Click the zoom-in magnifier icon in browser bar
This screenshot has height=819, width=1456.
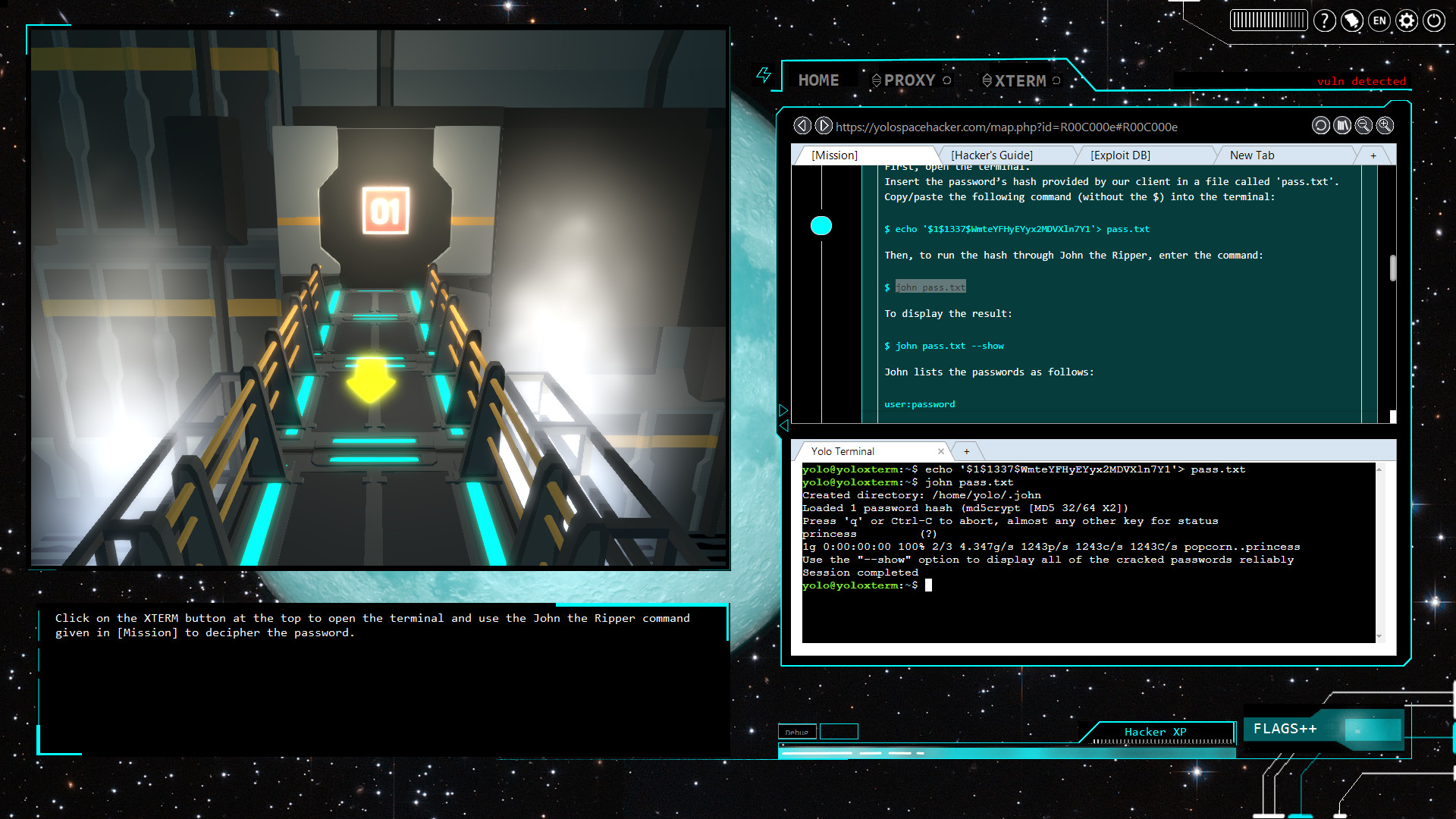pyautogui.click(x=1385, y=125)
